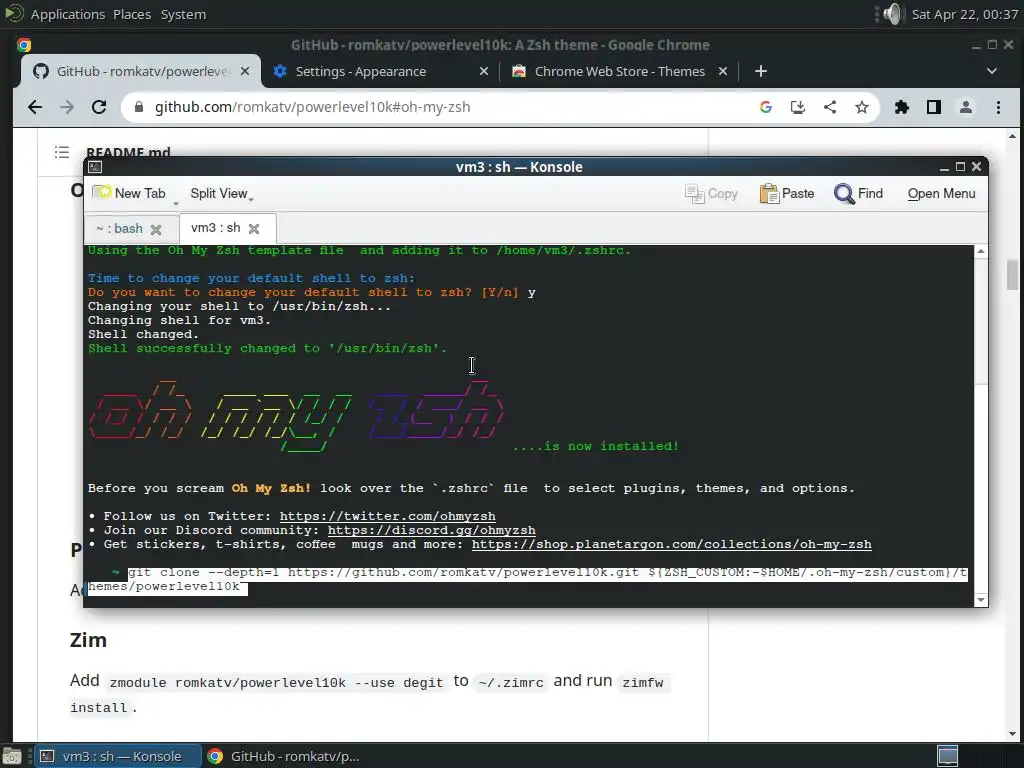Viewport: 1024px width, 768px height.
Task: Click the address bar URL
Action: (x=312, y=107)
